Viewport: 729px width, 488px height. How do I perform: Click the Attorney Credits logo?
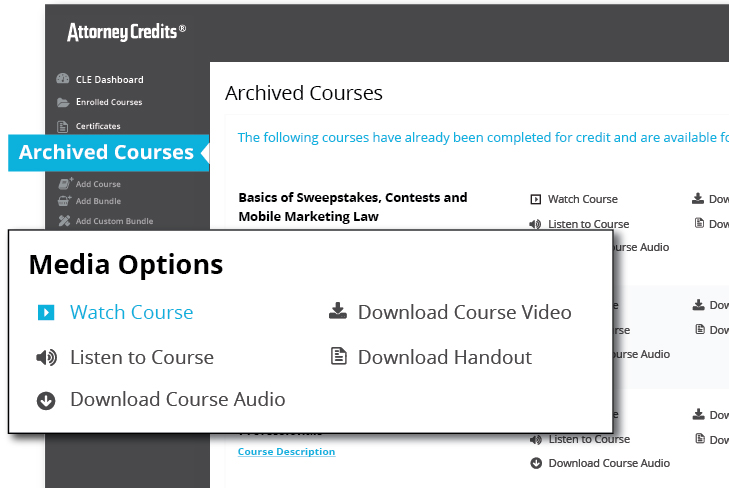pyautogui.click(x=126, y=32)
